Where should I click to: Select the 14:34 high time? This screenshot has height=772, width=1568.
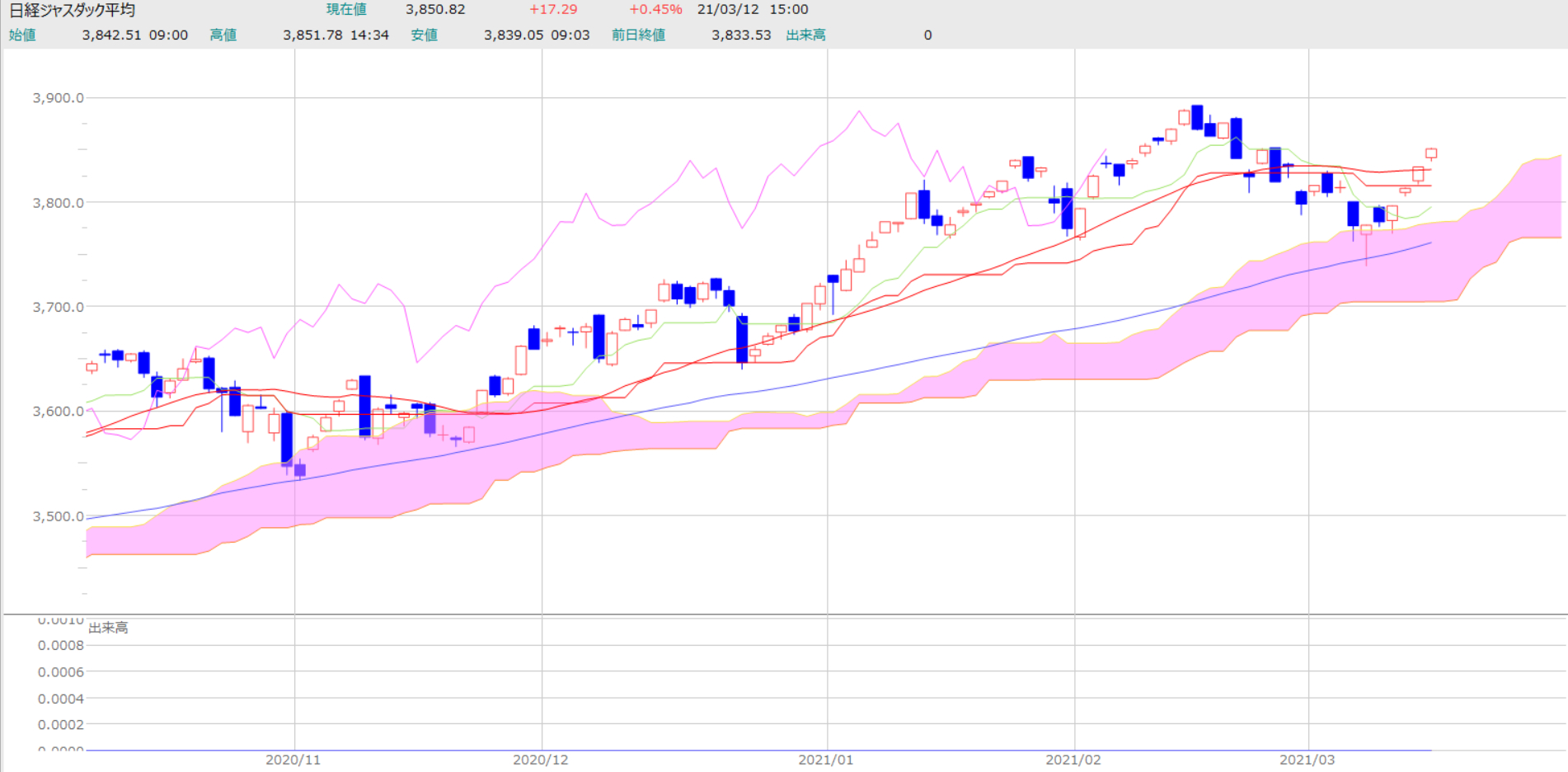[369, 35]
